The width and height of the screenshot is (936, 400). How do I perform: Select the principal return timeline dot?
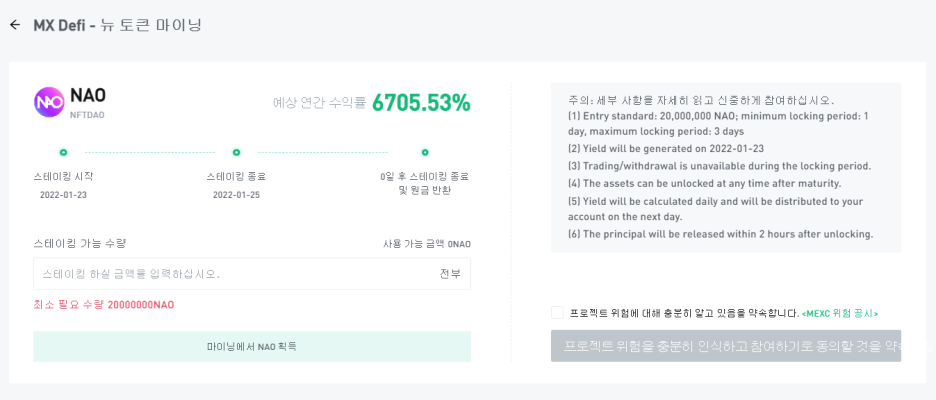click(x=424, y=152)
